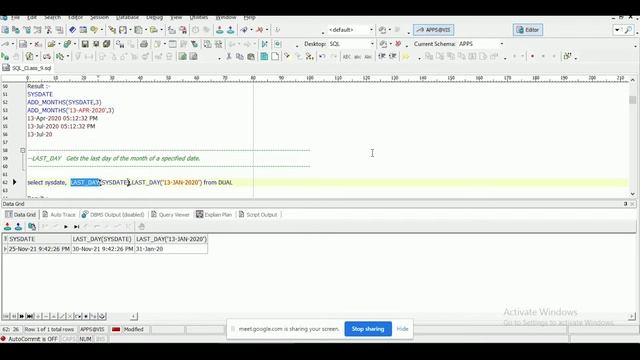Viewport: 640px width, 360px height.
Task: Click the Open file folder icon
Action: pyautogui.click(x=51, y=44)
